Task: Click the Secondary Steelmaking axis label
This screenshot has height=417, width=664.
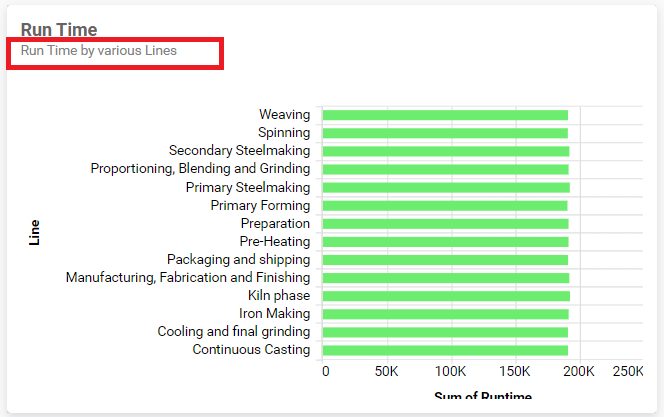Action: [239, 151]
